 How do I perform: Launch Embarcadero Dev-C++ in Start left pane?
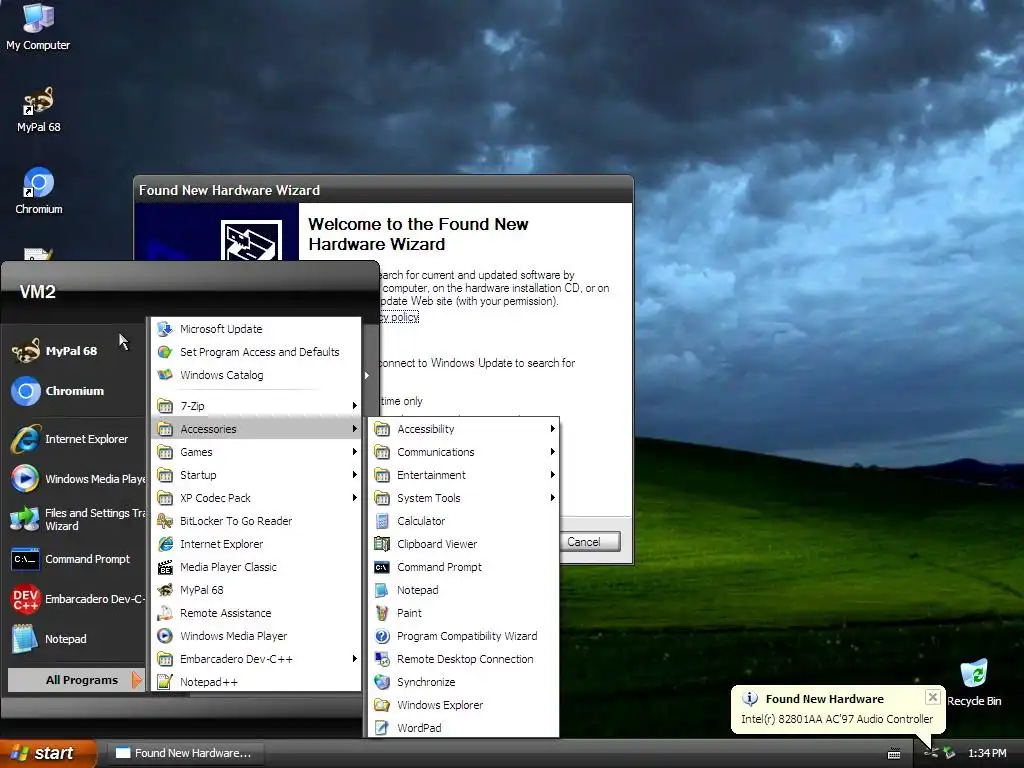tap(77, 599)
